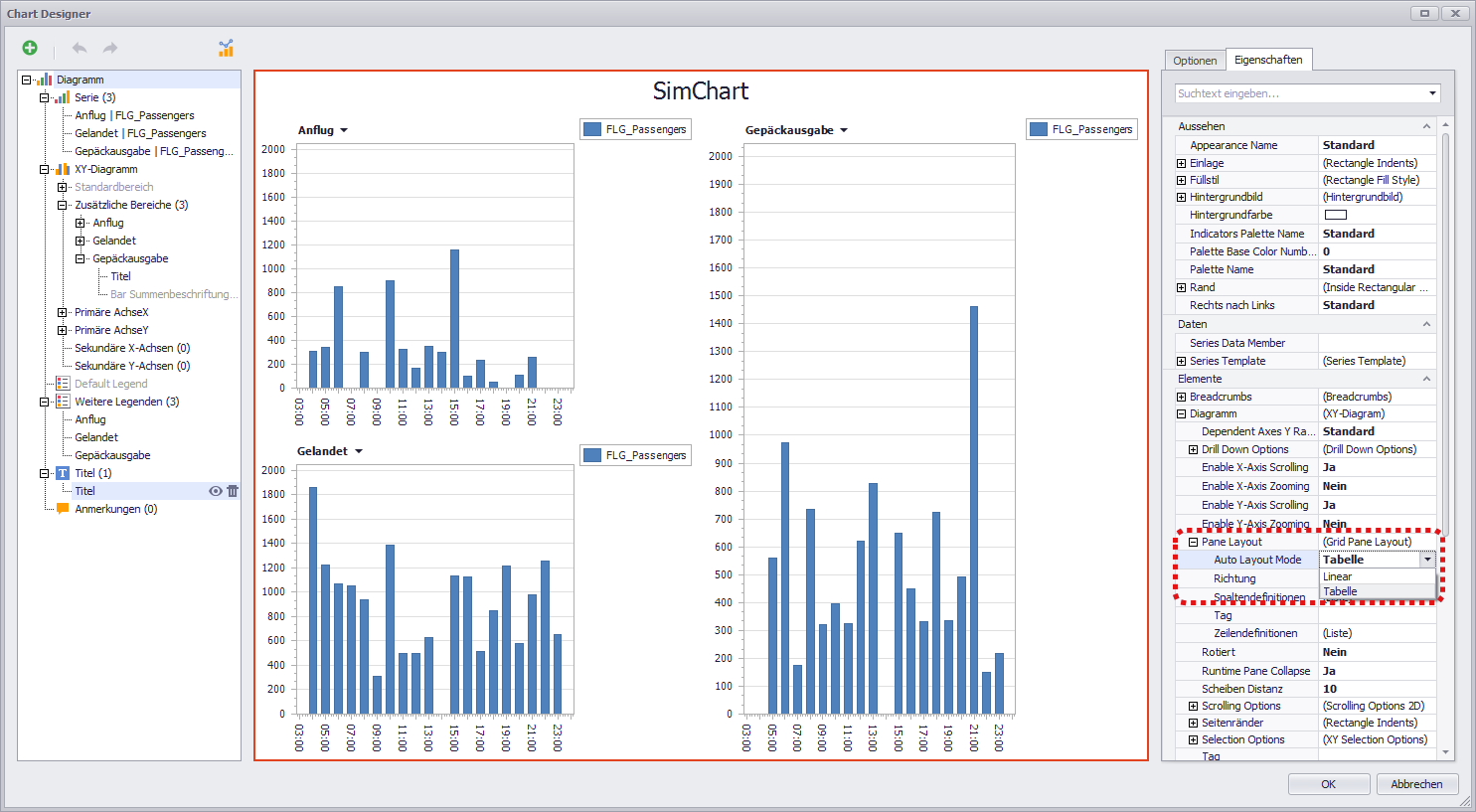This screenshot has width=1476, height=812.
Task: Expand the Gelandet area node
Action: click(80, 241)
